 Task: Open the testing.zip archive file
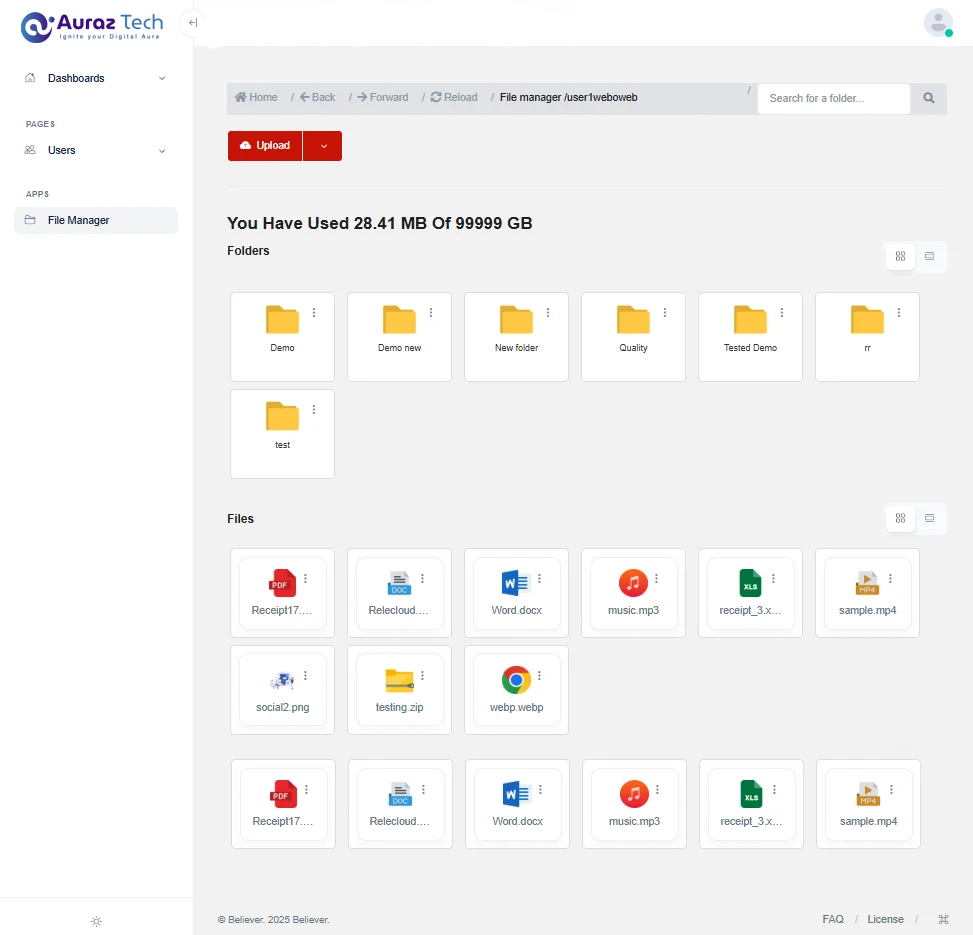(399, 680)
